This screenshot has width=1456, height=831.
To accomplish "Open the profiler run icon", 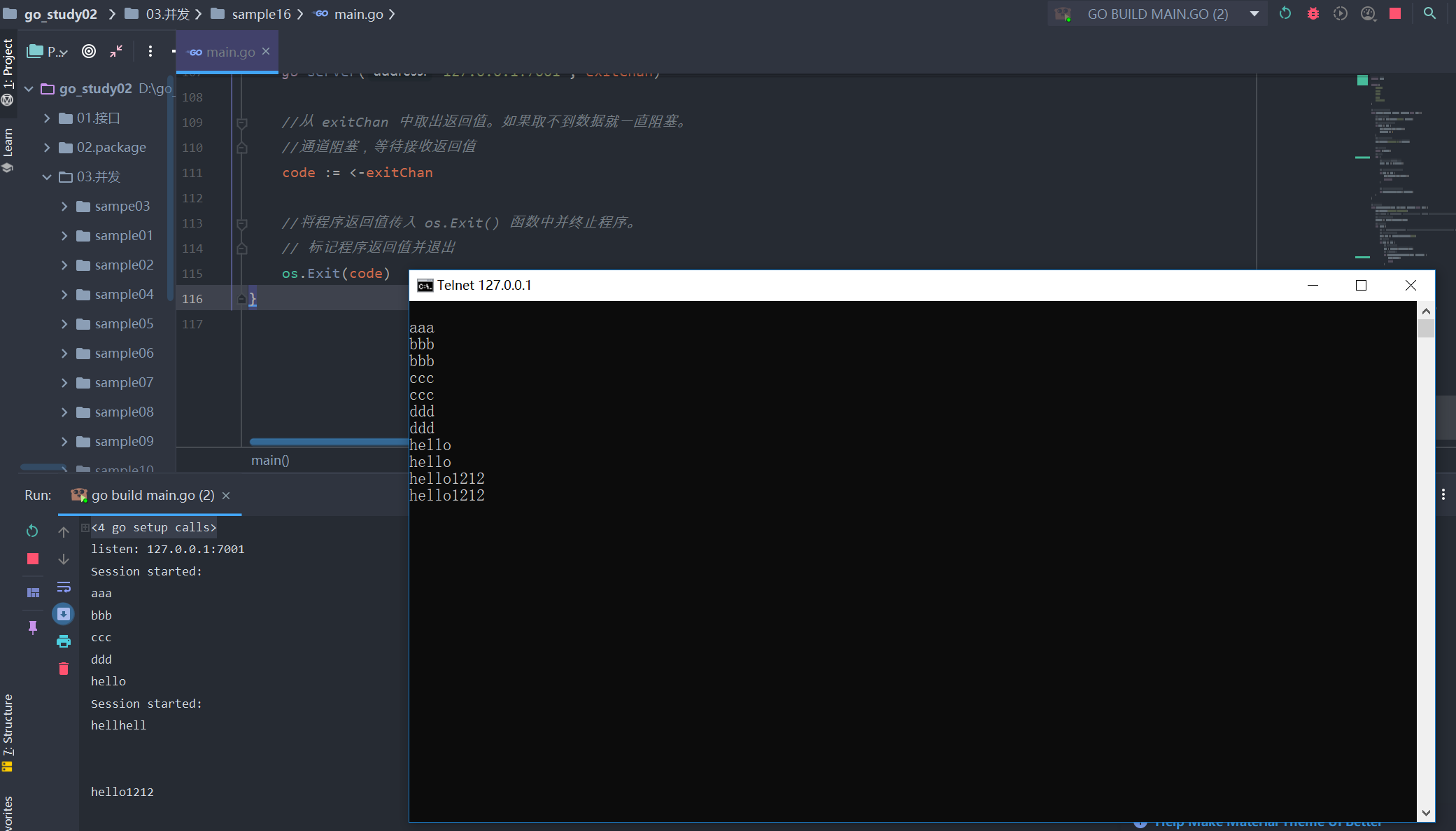I will (x=1368, y=13).
